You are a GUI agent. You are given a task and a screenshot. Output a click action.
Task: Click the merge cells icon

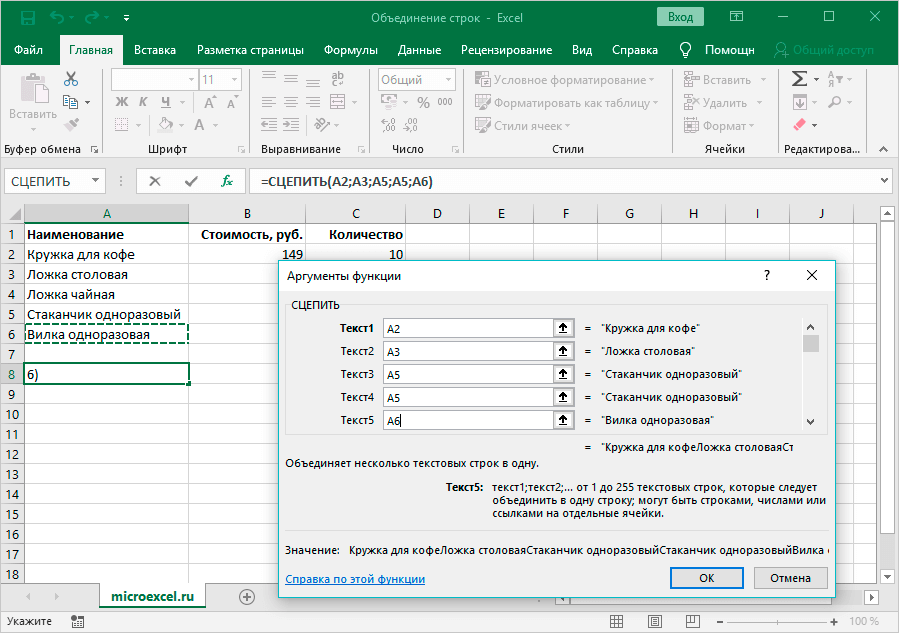click(x=338, y=102)
